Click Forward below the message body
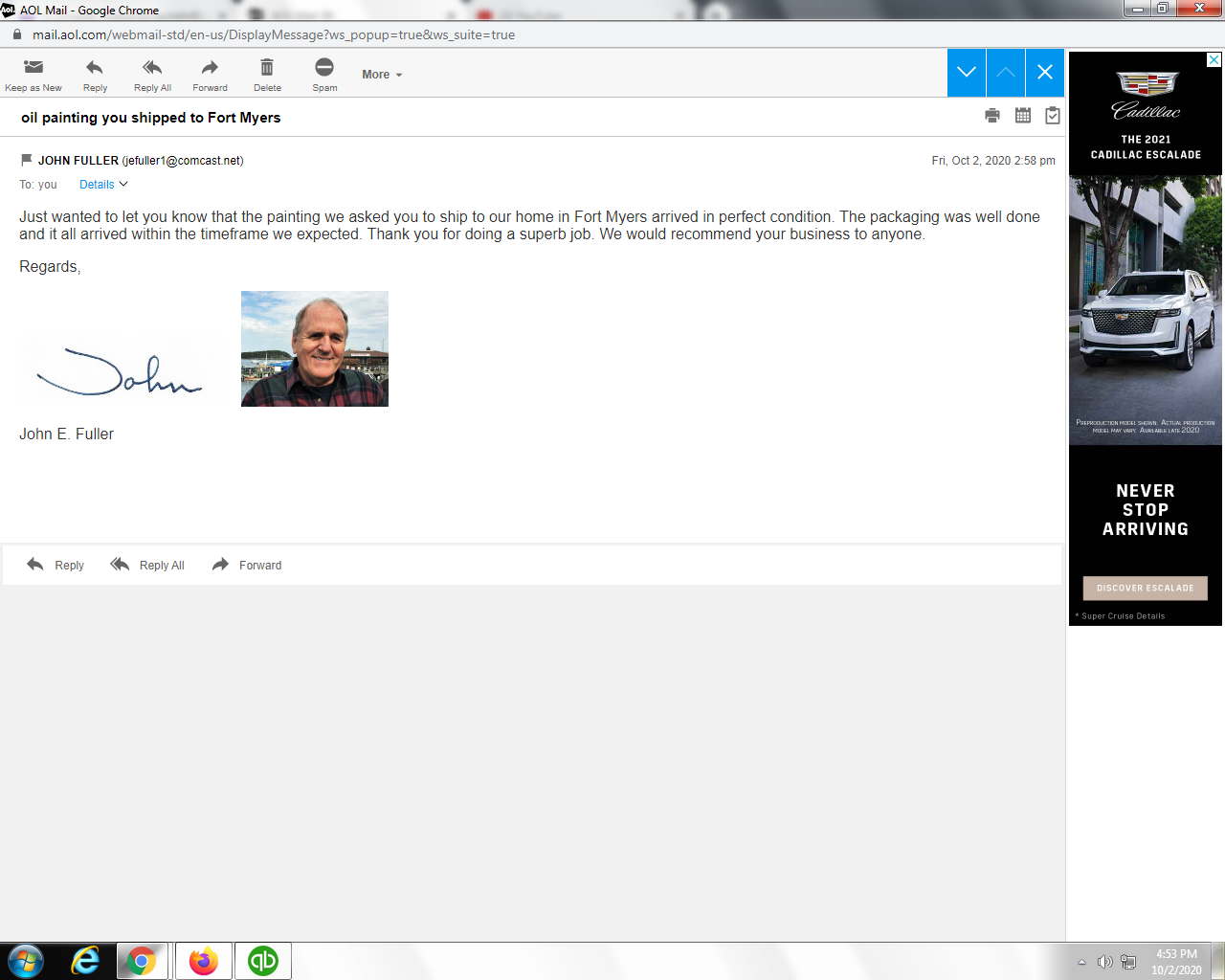The height and width of the screenshot is (980, 1225). click(x=247, y=565)
